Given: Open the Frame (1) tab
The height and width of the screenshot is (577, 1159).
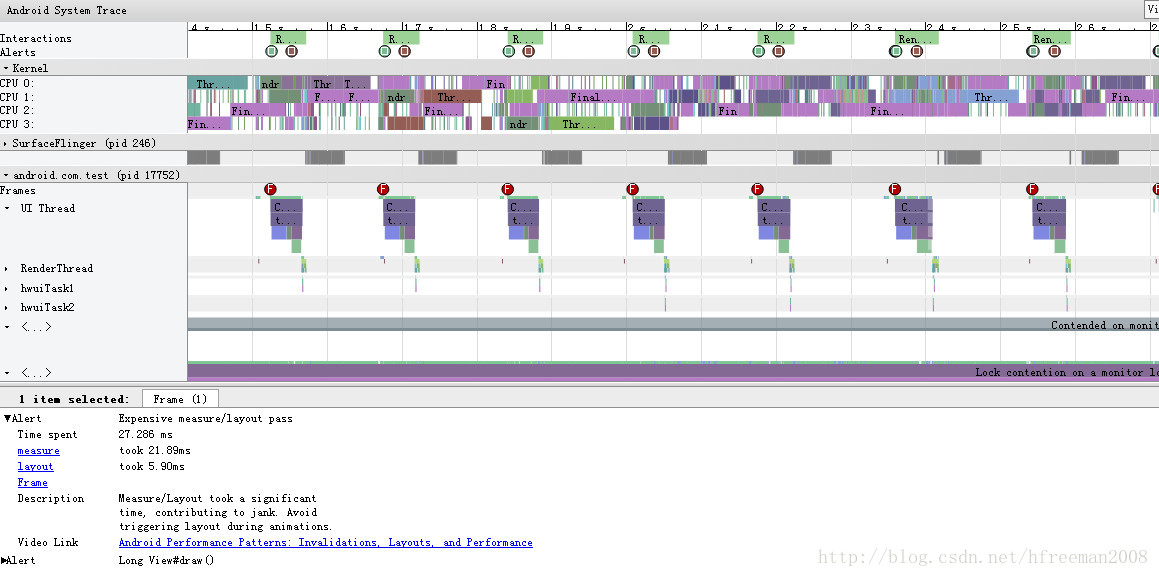Looking at the screenshot, I should point(180,399).
